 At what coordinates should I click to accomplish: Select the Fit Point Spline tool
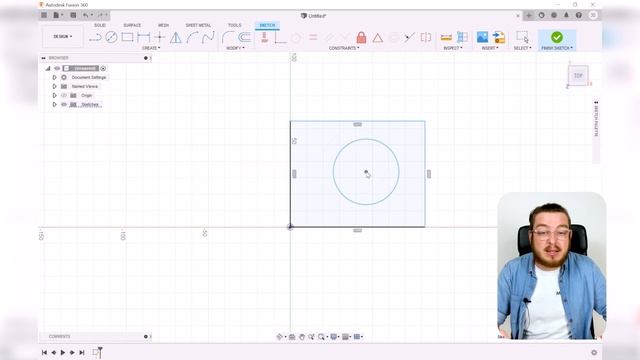(208, 38)
